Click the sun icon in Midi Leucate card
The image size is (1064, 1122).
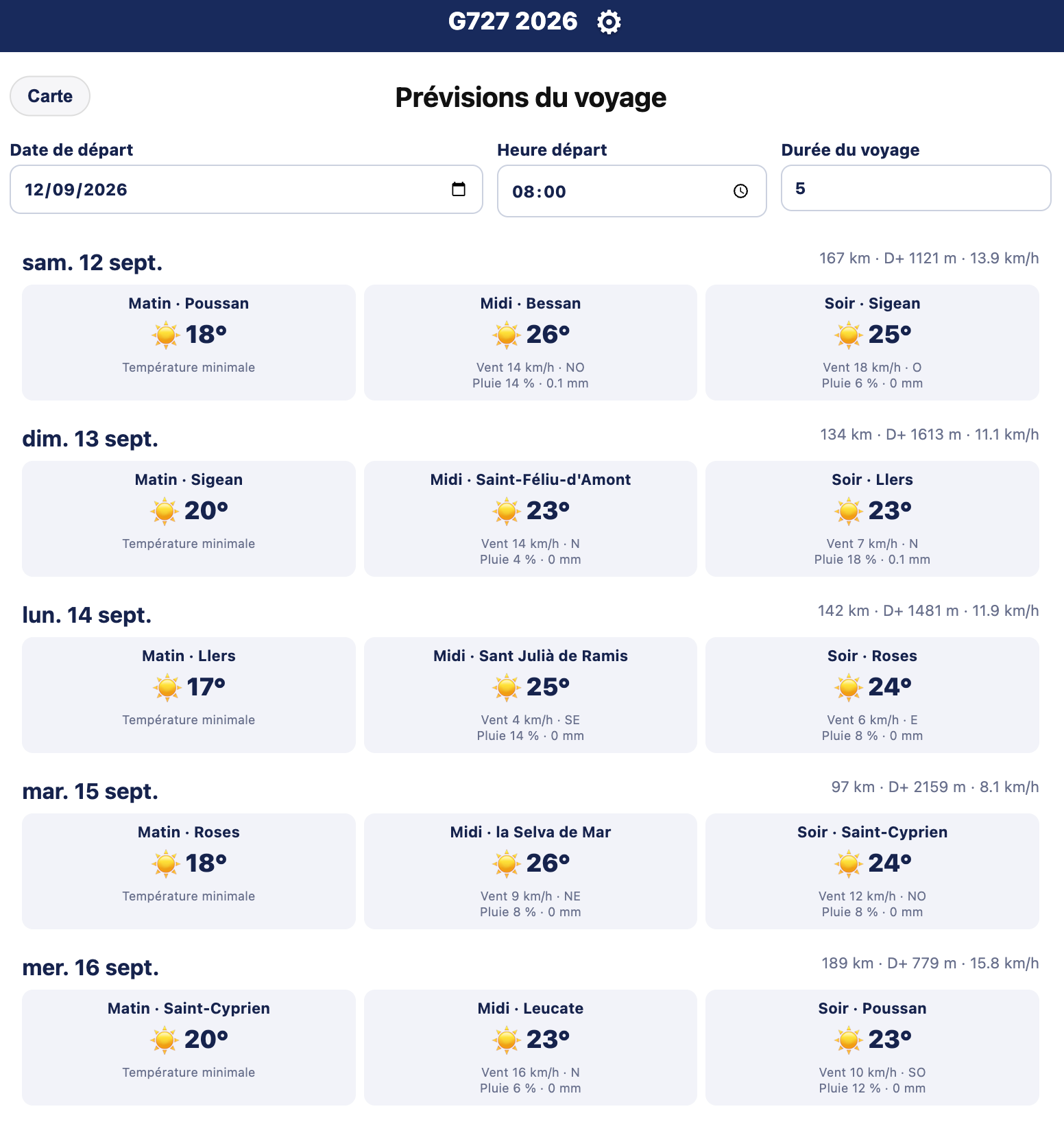(x=507, y=1040)
